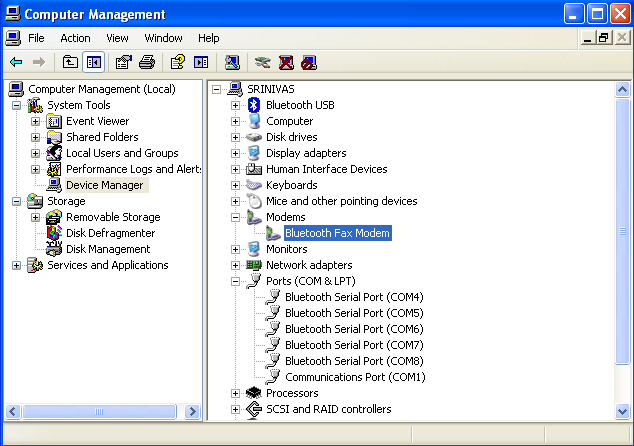Click the device list scroll up arrow
Viewport: 634px width, 446px height.
622,89
